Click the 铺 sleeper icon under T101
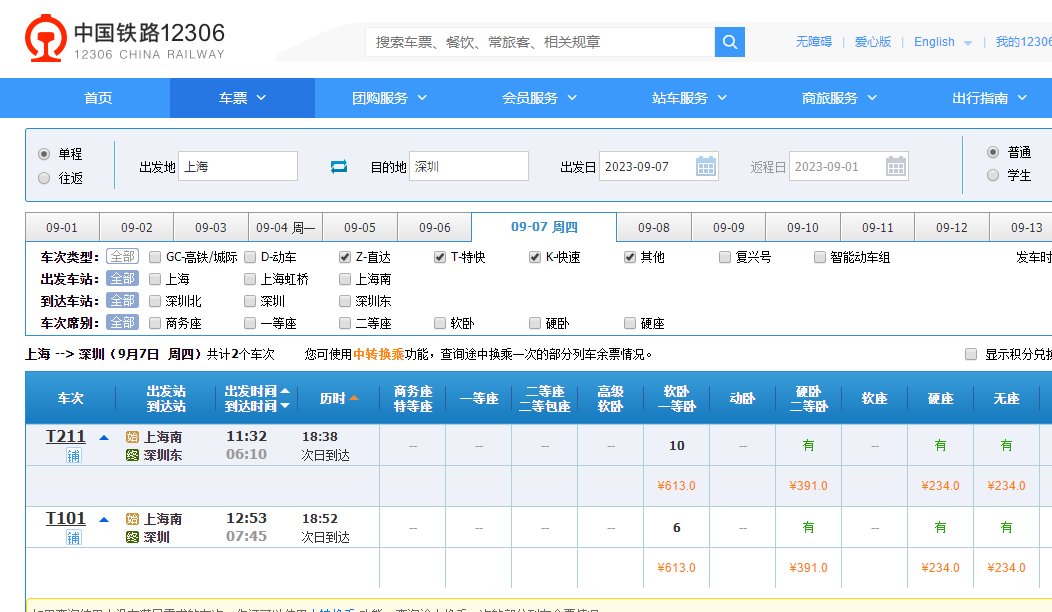The image size is (1052, 612). coord(74,538)
